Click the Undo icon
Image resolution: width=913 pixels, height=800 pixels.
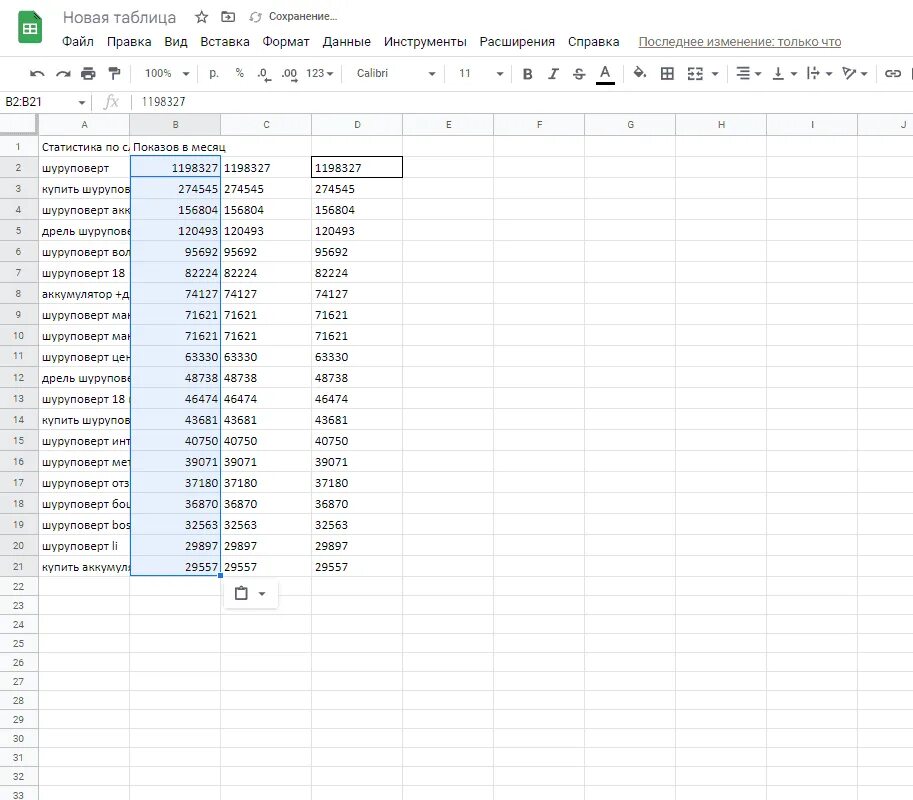click(x=37, y=73)
